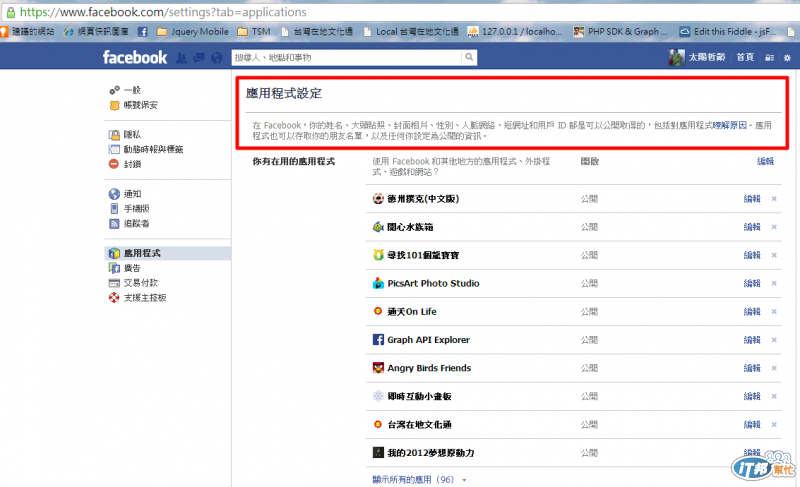Click the 開心水族箱 fish icon
800x487 pixels.
point(378,227)
